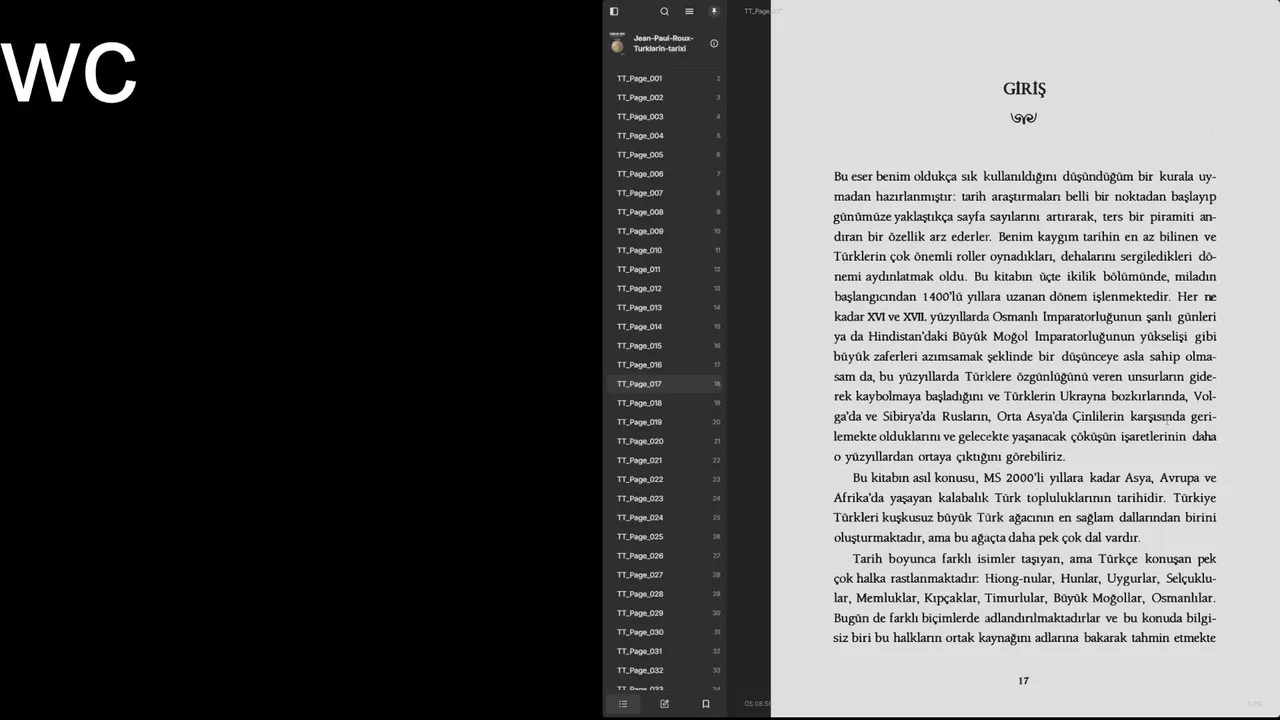The height and width of the screenshot is (720, 1280).
Task: Switch to table of contents list tab
Action: point(623,704)
